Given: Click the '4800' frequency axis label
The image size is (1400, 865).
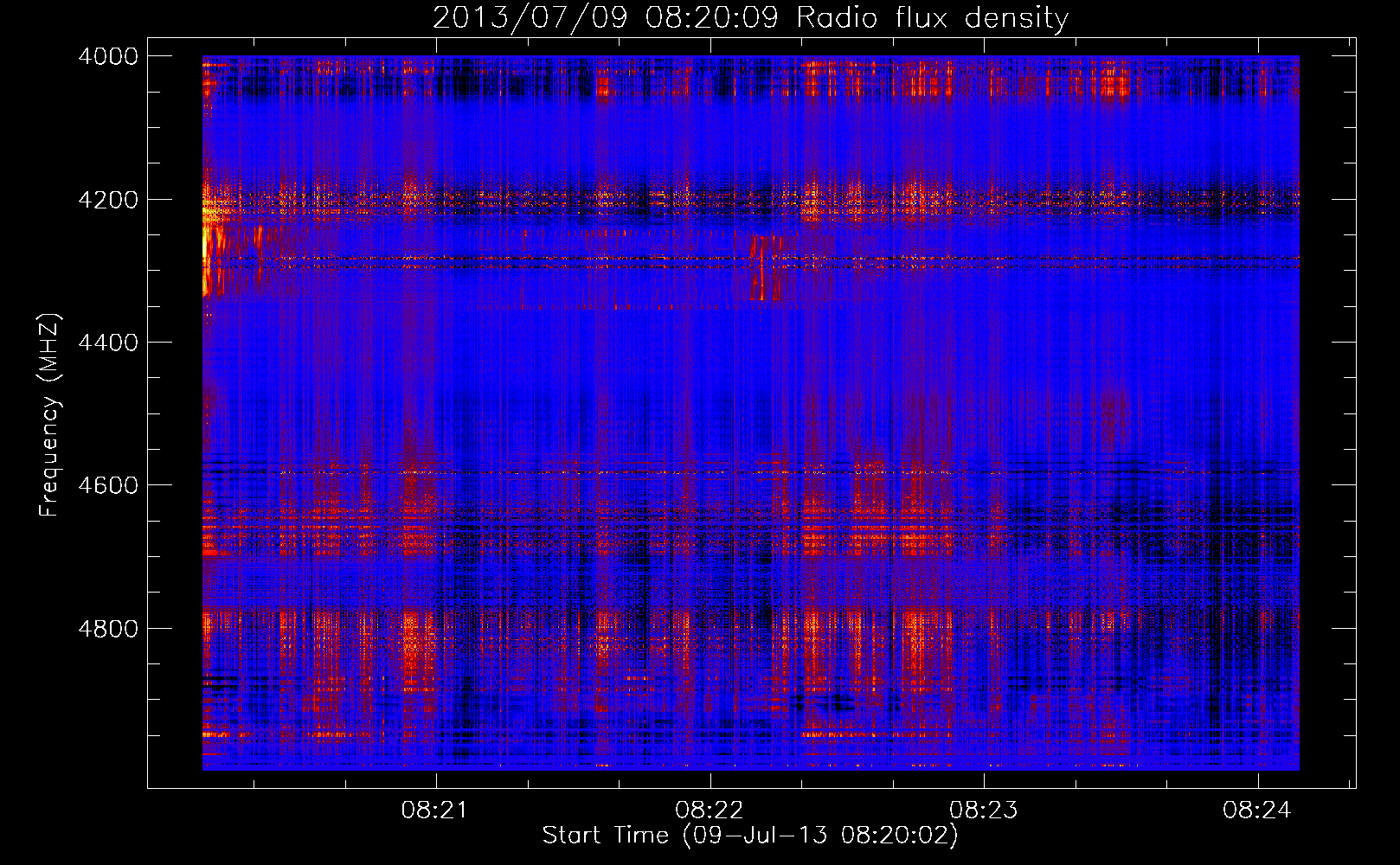Looking at the screenshot, I should pyautogui.click(x=108, y=629).
